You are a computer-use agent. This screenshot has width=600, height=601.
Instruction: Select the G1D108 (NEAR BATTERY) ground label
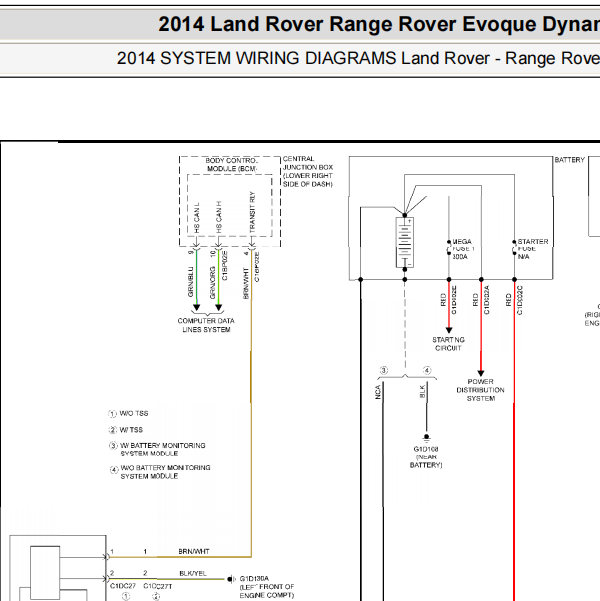(x=426, y=457)
